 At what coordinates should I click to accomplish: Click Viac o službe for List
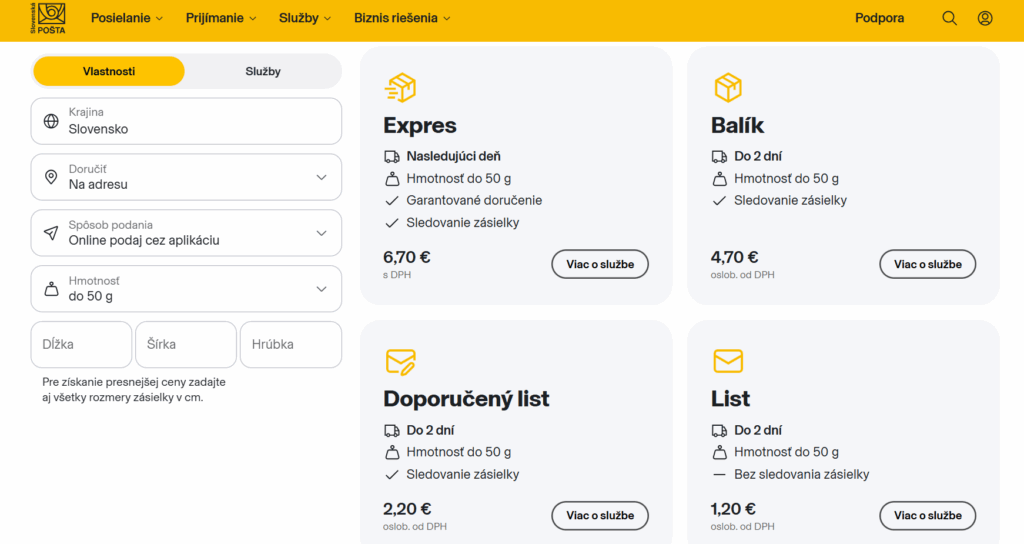tap(927, 515)
